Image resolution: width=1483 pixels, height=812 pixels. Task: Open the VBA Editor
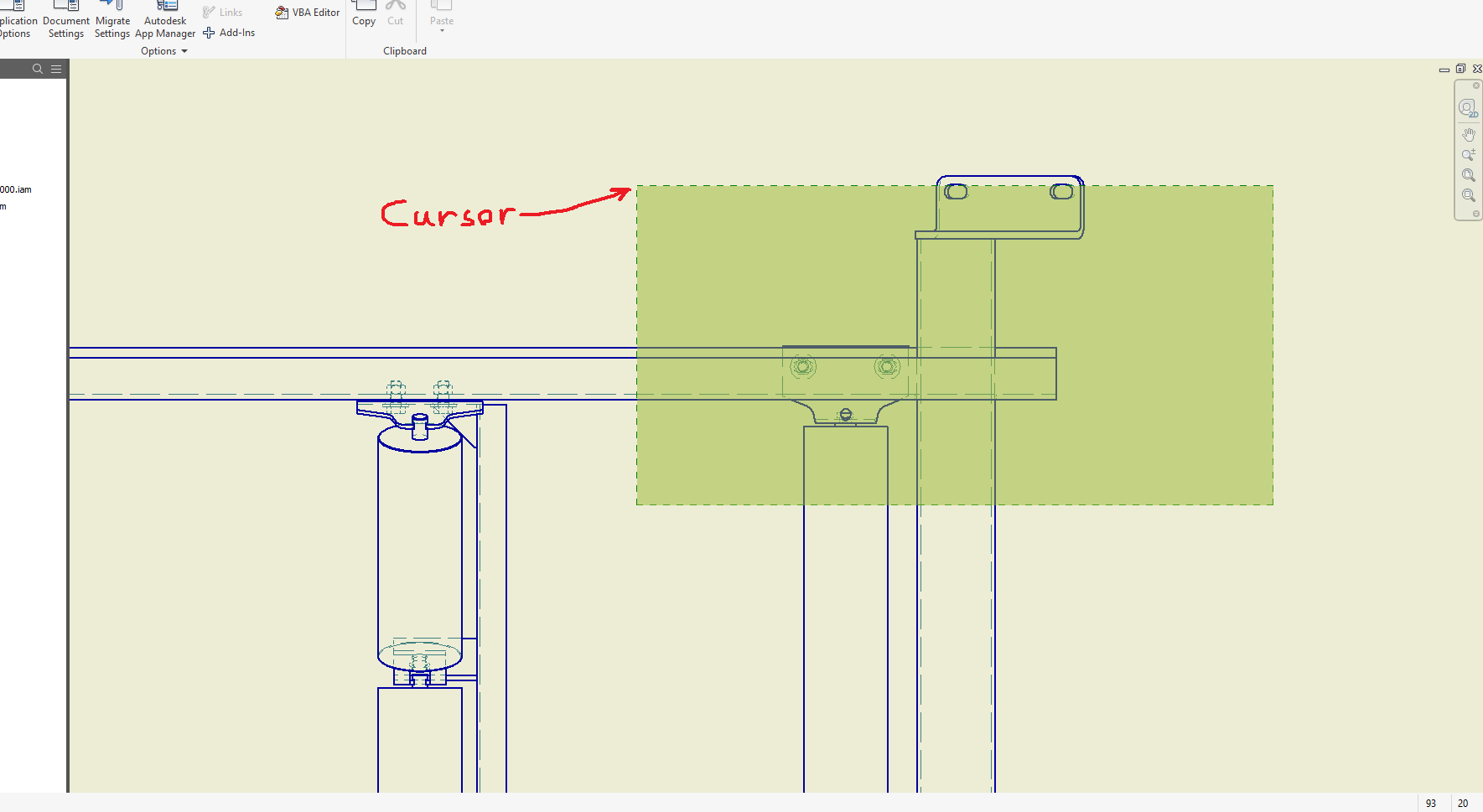(x=307, y=12)
